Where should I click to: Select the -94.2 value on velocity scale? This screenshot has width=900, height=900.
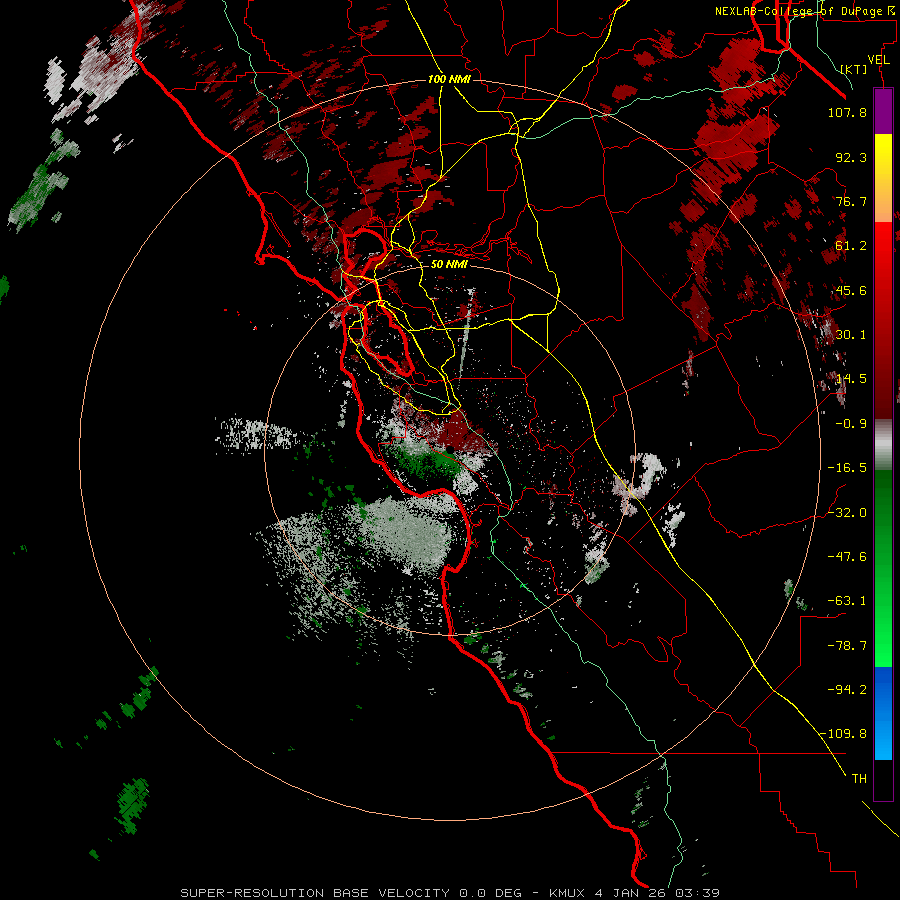pyautogui.click(x=847, y=690)
